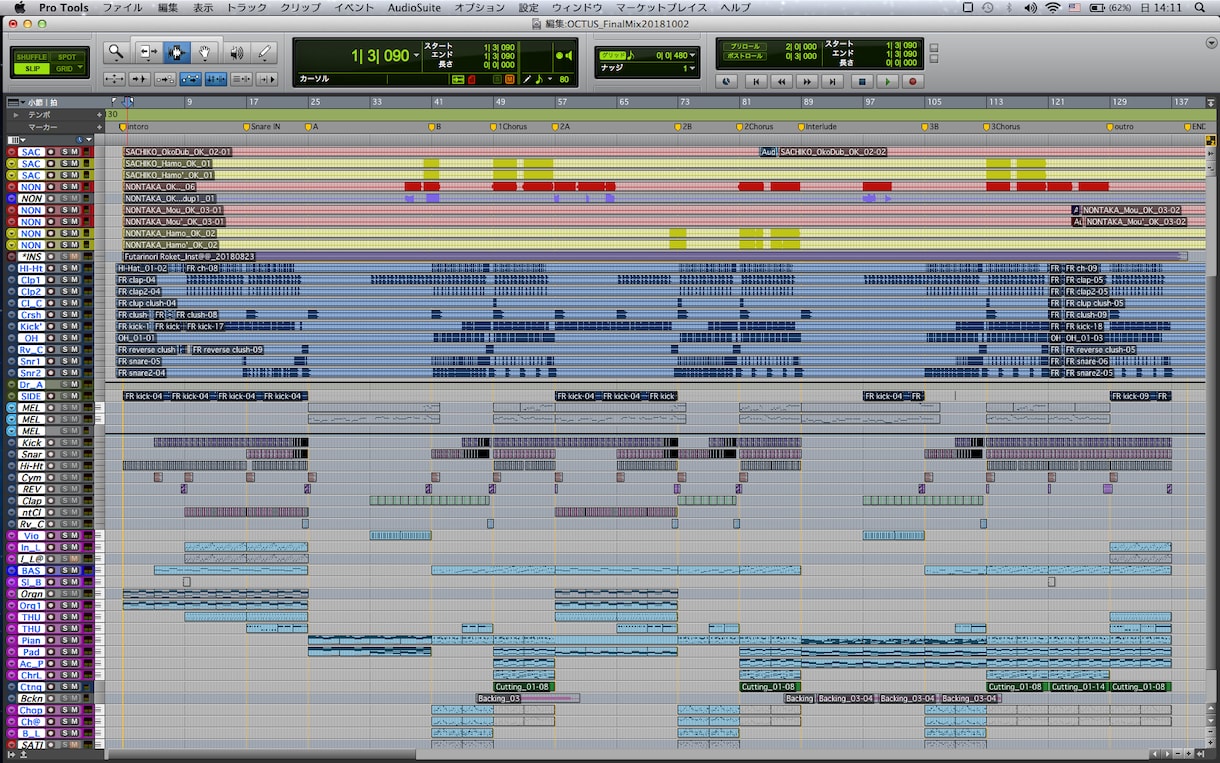Open the main counter format dropdown
1220x763 pixels.
(416, 55)
